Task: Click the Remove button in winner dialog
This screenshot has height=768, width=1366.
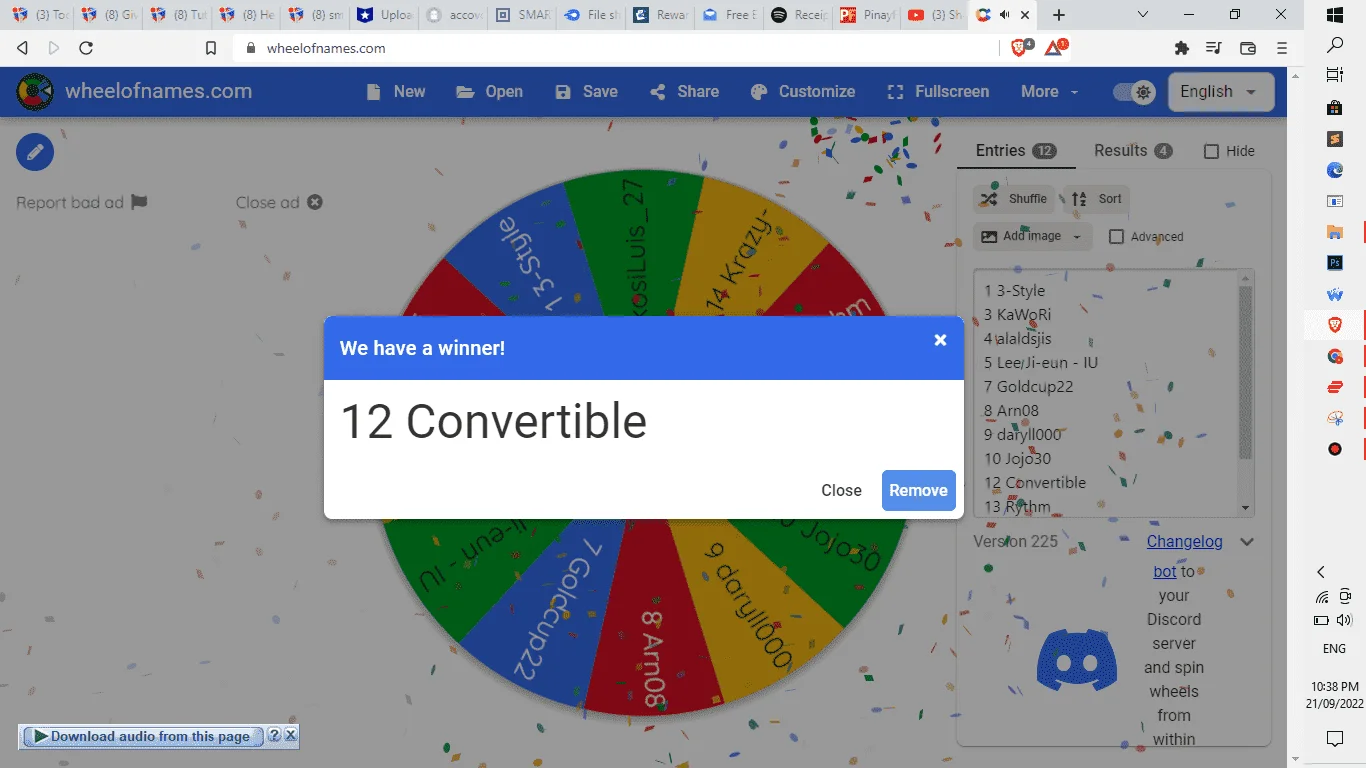Action: 919,491
